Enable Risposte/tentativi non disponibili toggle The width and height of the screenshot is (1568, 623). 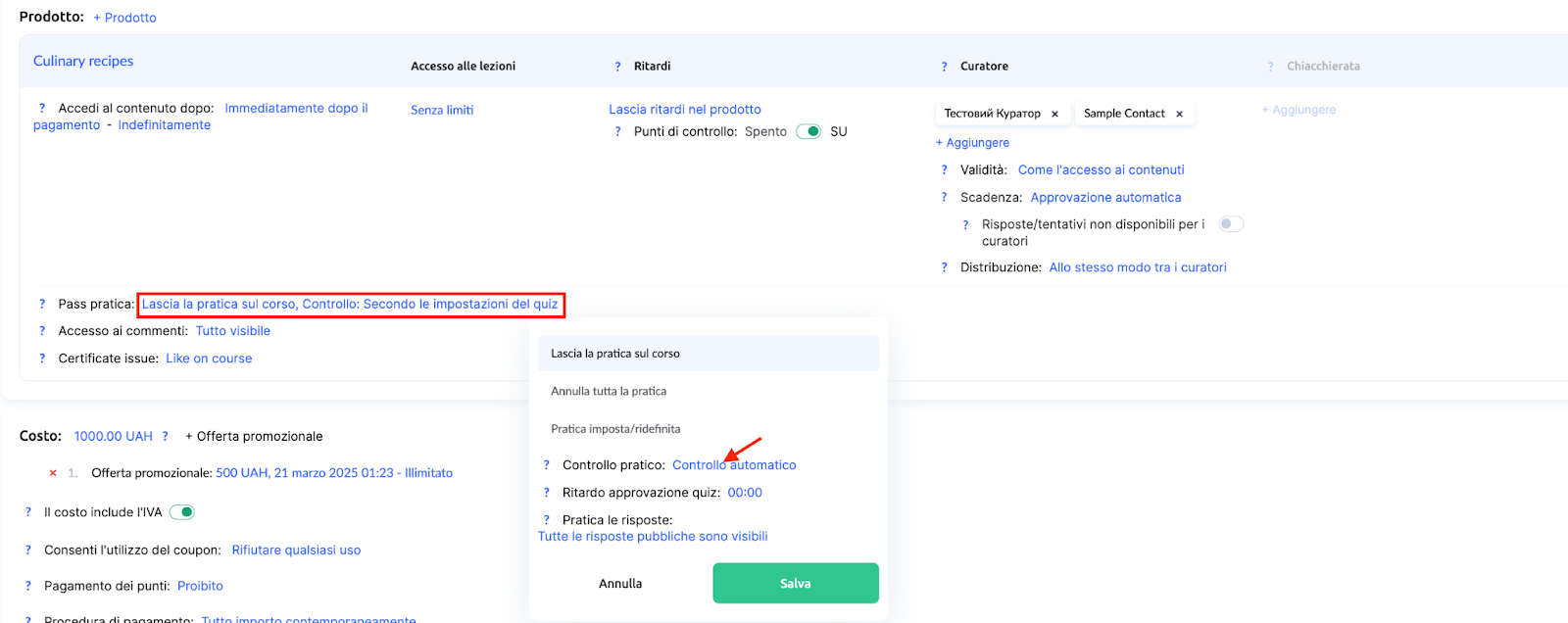(x=1231, y=224)
